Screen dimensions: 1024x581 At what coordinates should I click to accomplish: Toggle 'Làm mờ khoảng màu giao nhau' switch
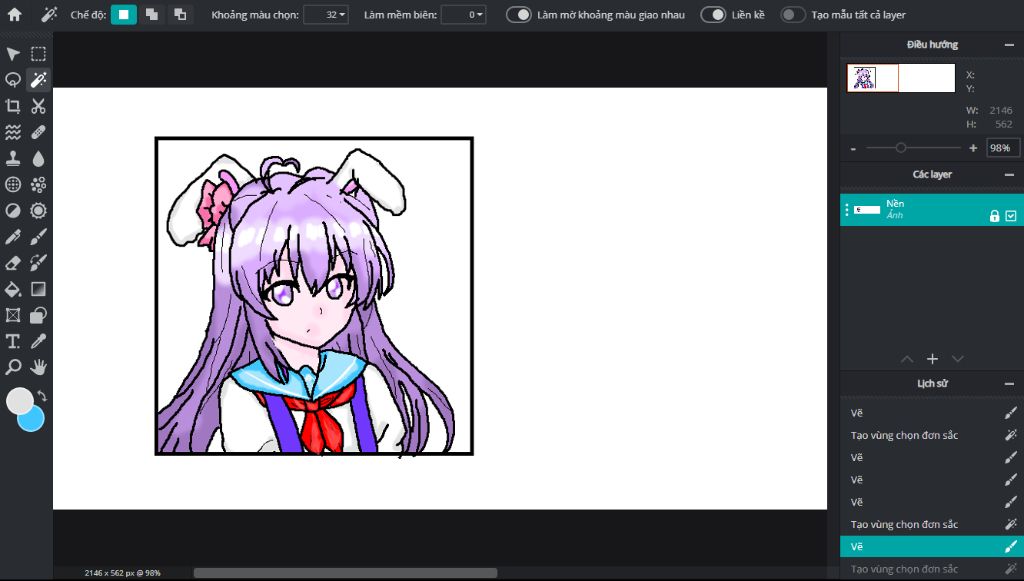click(519, 14)
